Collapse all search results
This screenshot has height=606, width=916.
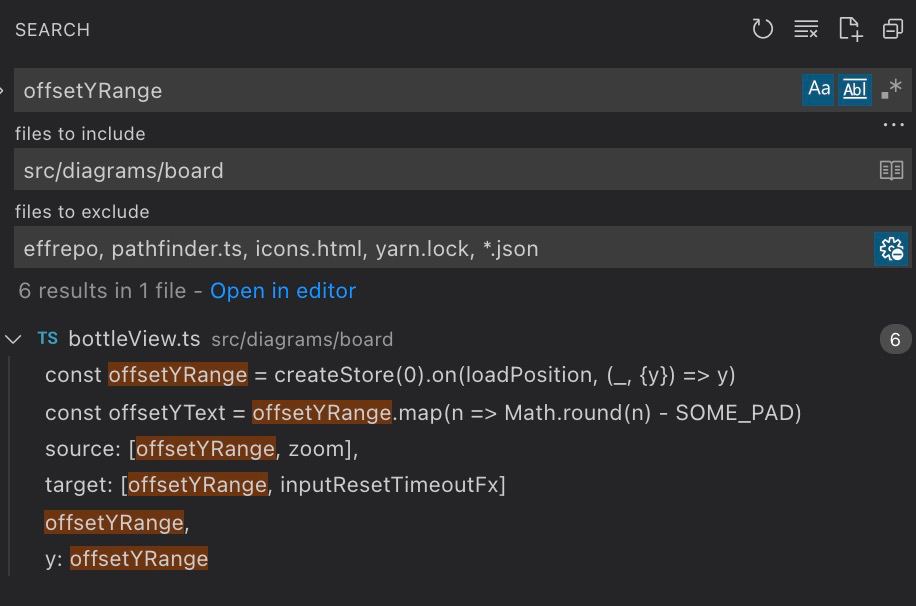pos(893,29)
